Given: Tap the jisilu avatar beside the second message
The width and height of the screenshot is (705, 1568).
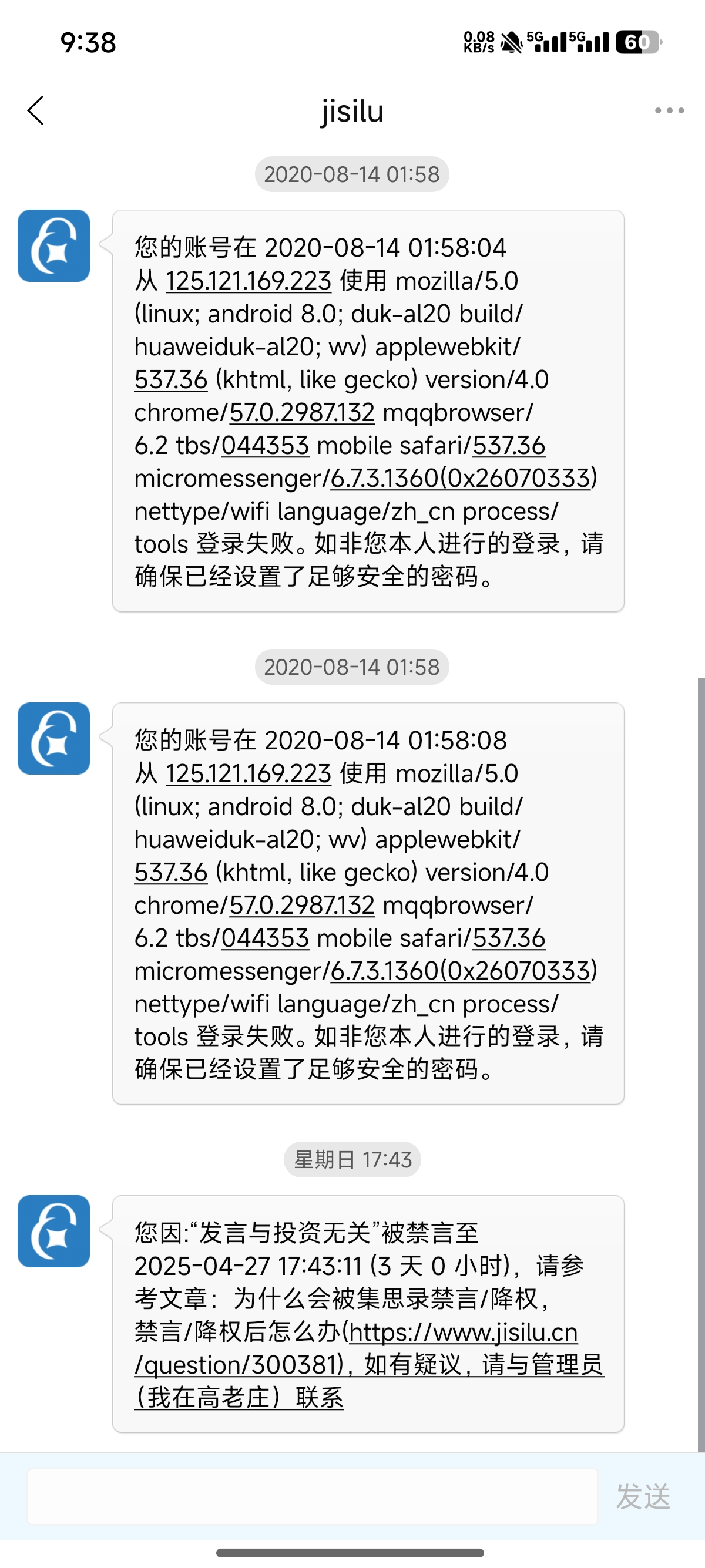Looking at the screenshot, I should 53,738.
